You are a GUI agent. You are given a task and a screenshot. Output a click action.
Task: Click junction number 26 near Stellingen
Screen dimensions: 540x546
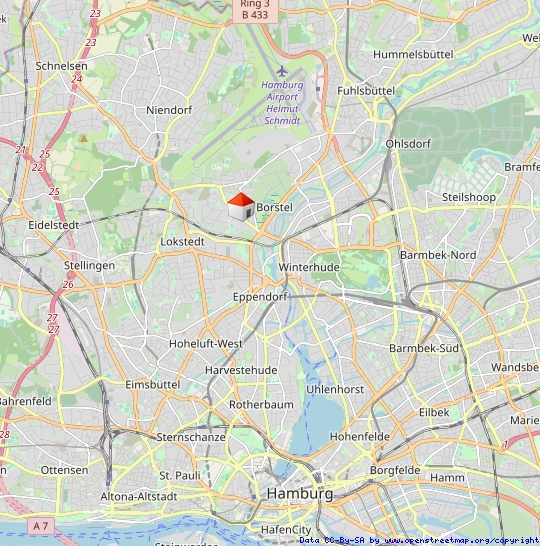coord(68,284)
